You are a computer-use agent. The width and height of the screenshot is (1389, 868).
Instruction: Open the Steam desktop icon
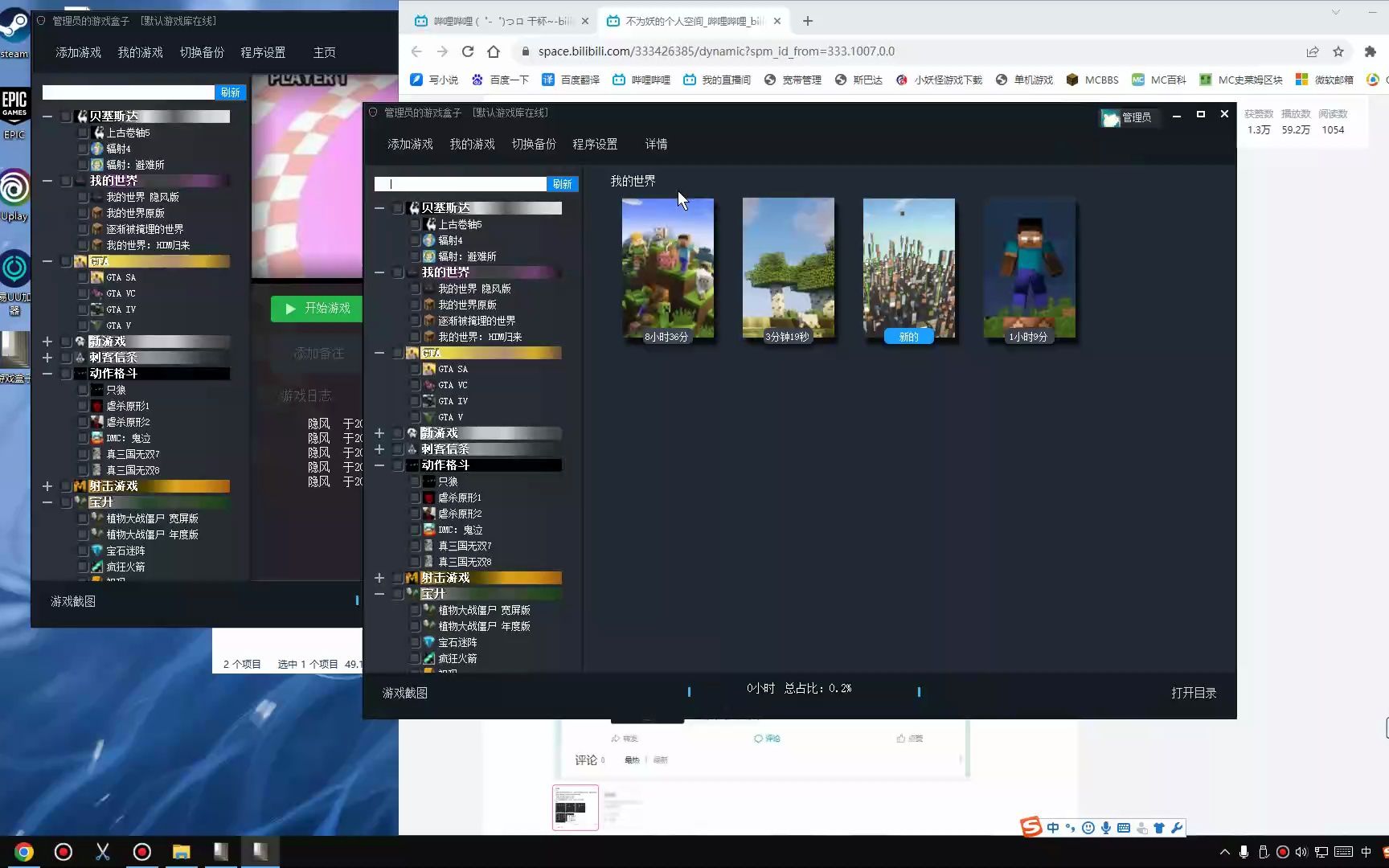pyautogui.click(x=14, y=32)
